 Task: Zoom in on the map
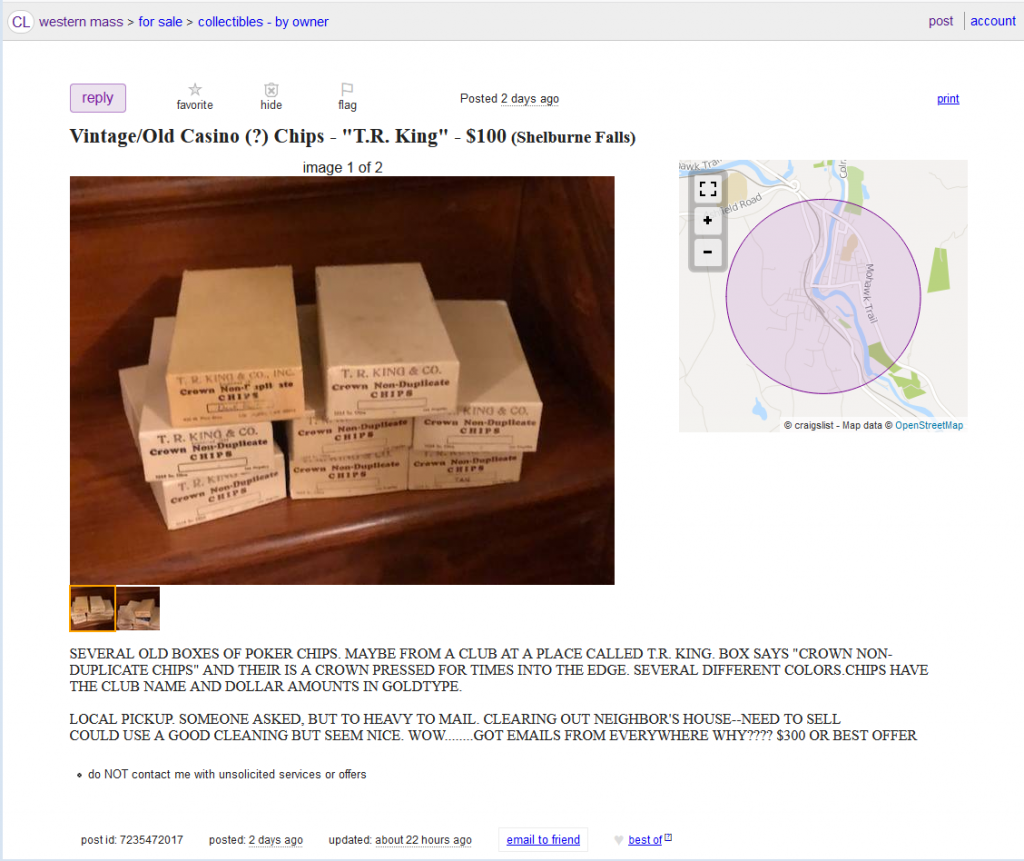707,221
